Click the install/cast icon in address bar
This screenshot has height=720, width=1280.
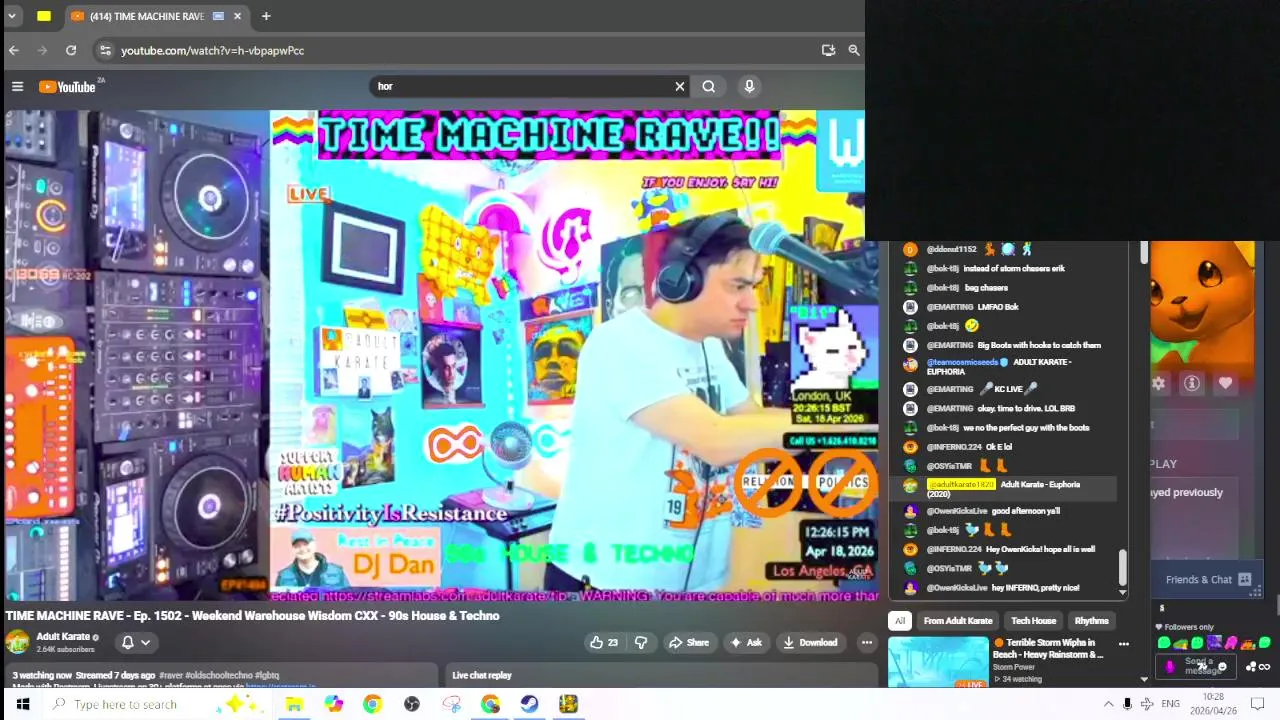(828, 50)
